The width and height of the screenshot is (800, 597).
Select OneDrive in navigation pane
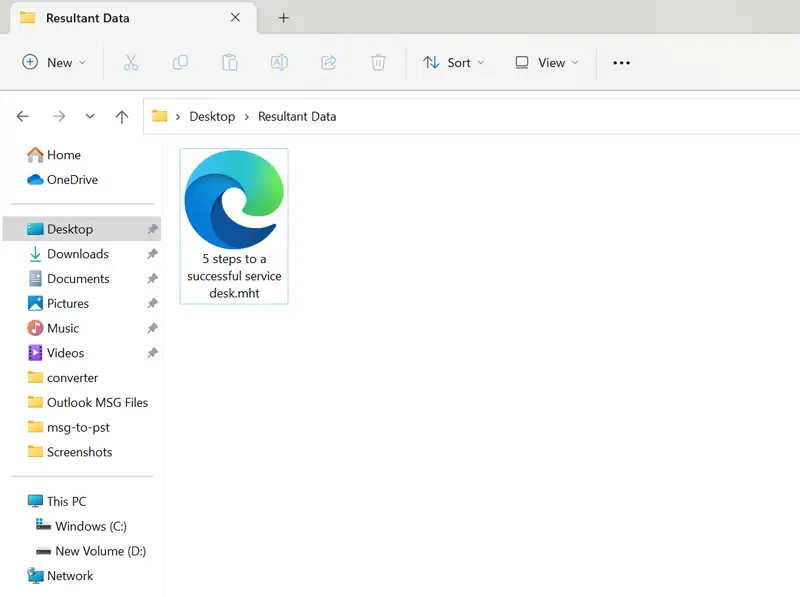(72, 180)
